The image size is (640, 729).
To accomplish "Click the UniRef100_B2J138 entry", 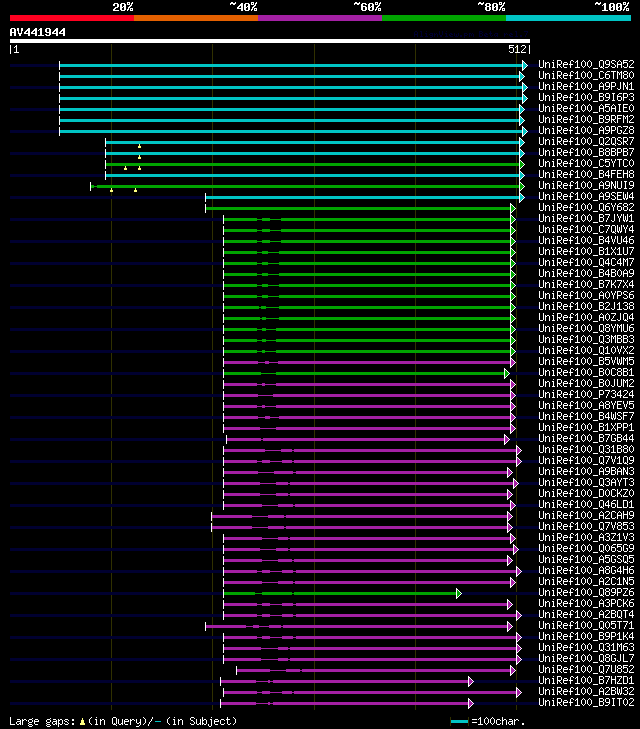I will (586, 306).
